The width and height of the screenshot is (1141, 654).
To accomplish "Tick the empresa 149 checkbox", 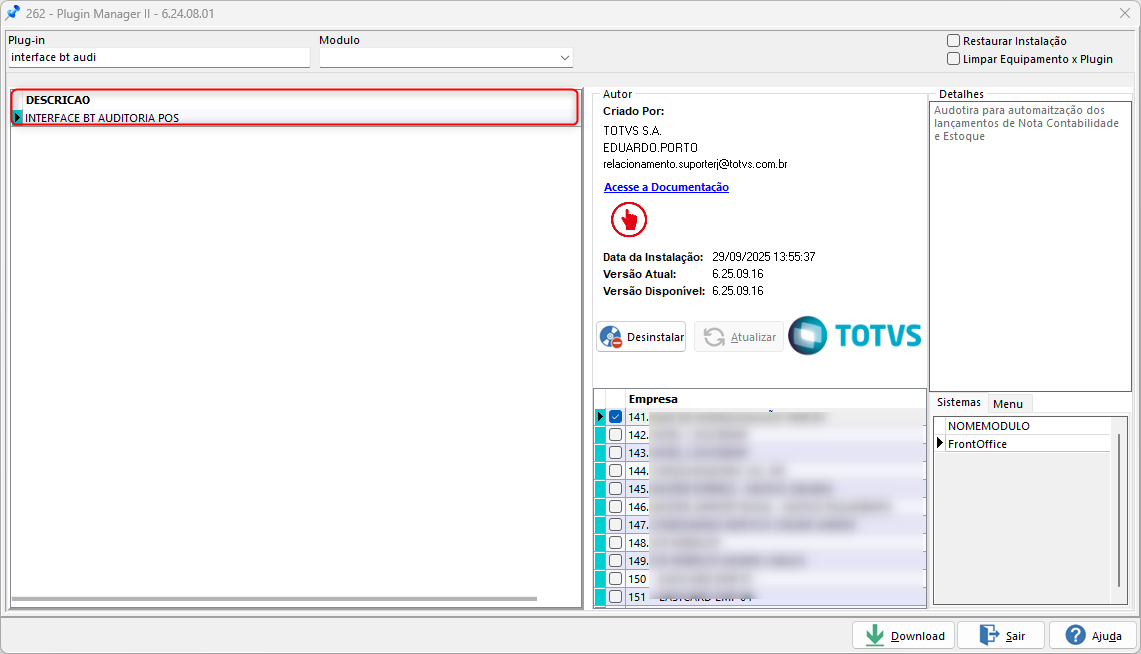I will coord(616,561).
